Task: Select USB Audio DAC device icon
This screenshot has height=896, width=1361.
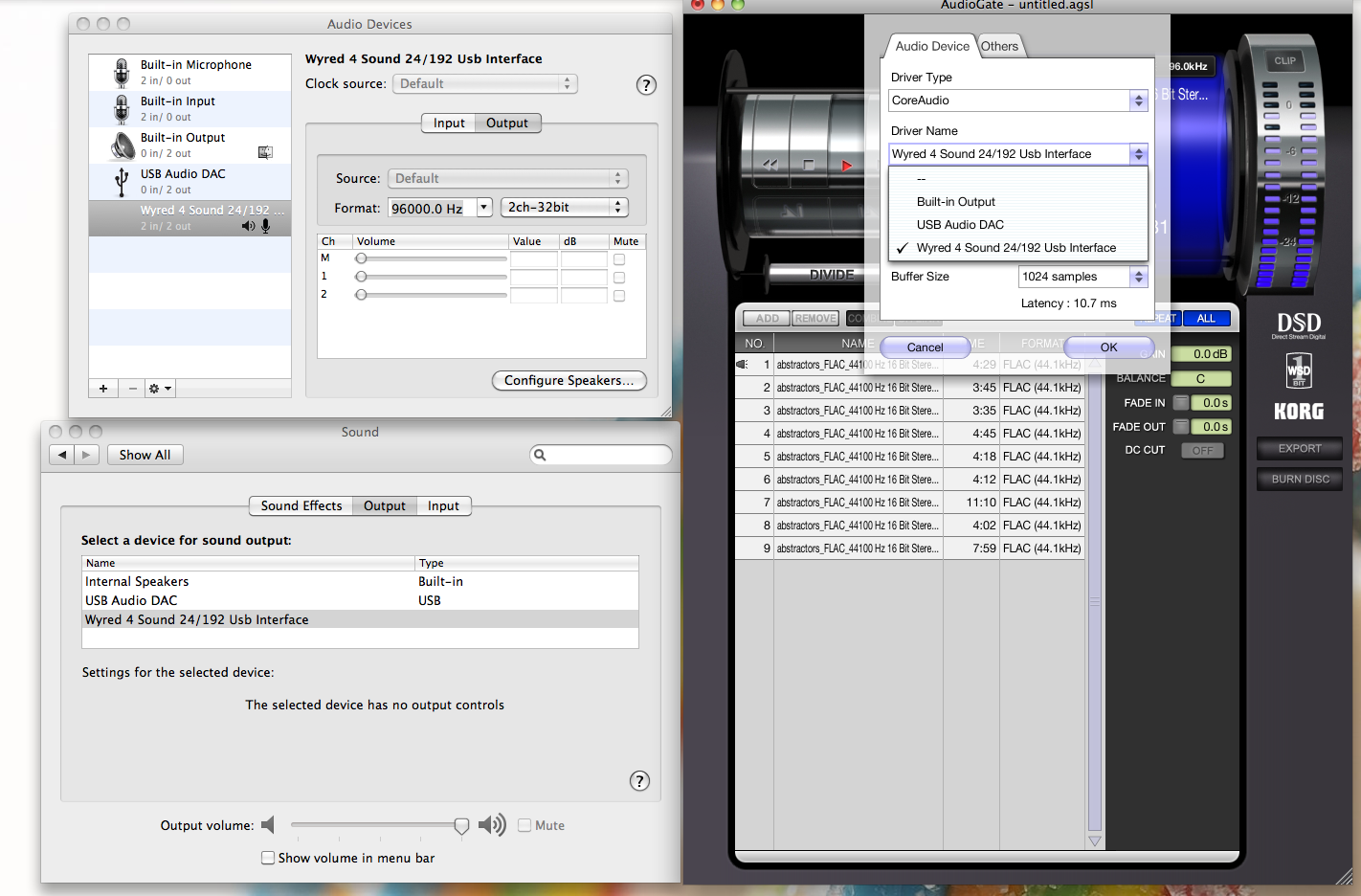Action: (122, 182)
